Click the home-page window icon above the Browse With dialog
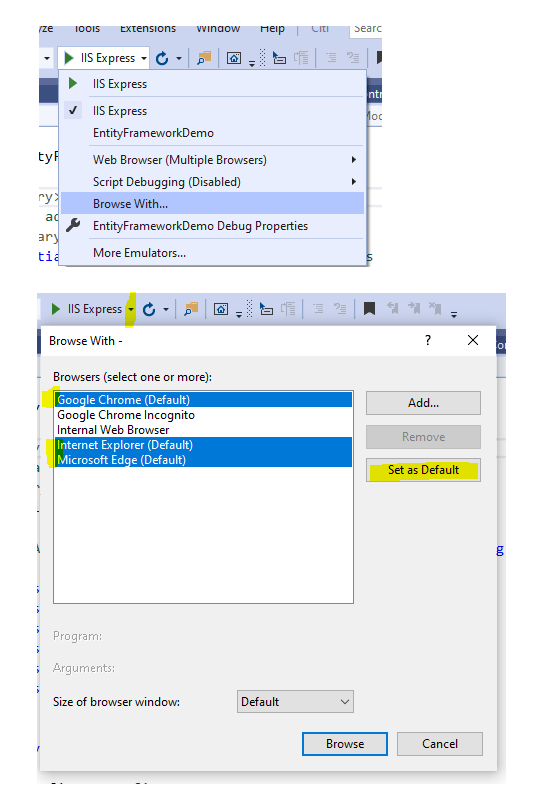 (221, 309)
